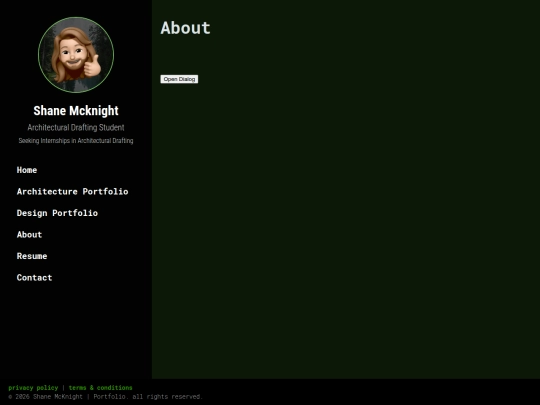This screenshot has height=405, width=540.
Task: Open the Design Portfolio page
Action: coord(57,213)
